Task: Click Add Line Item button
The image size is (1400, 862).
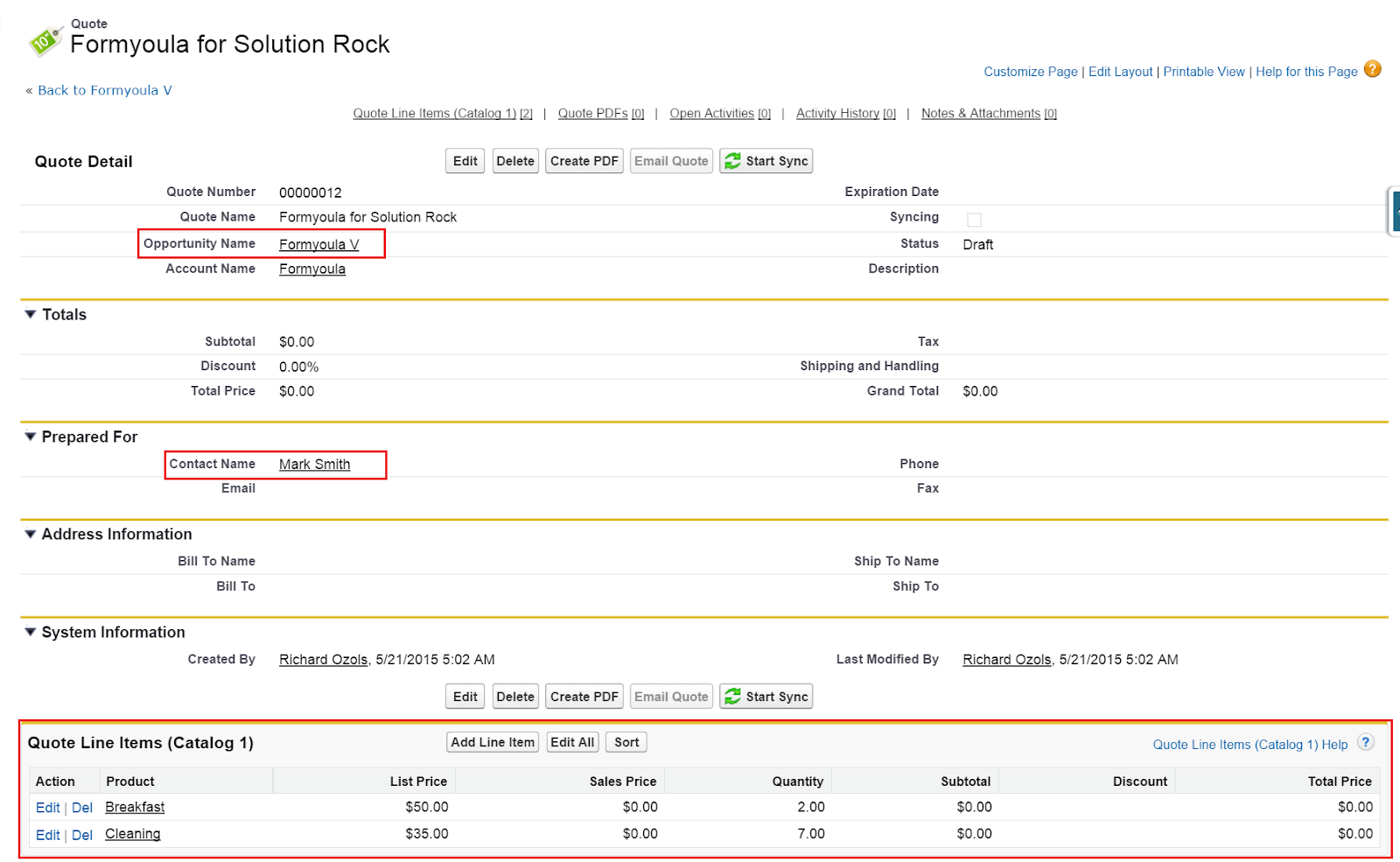Action: pos(493,742)
